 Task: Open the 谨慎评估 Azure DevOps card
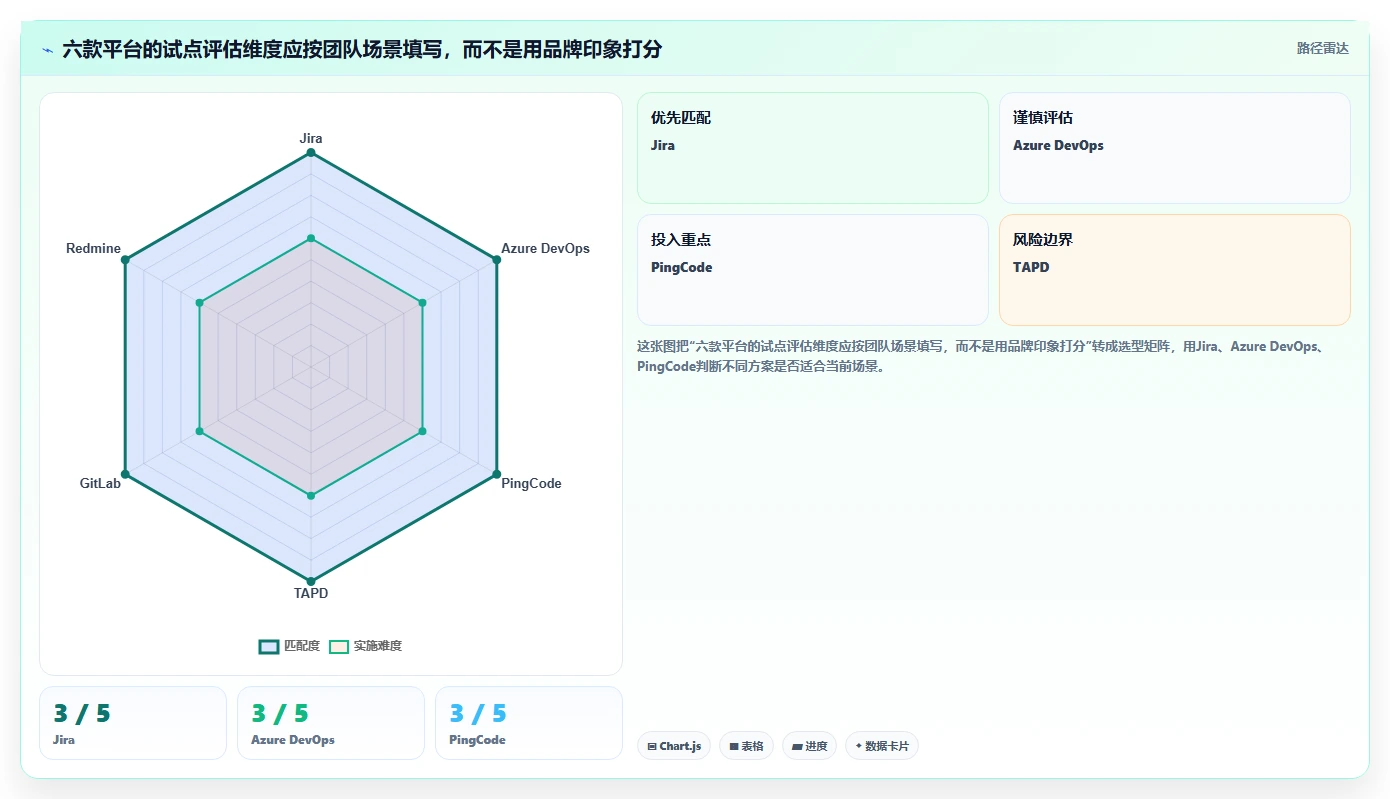click(1174, 148)
